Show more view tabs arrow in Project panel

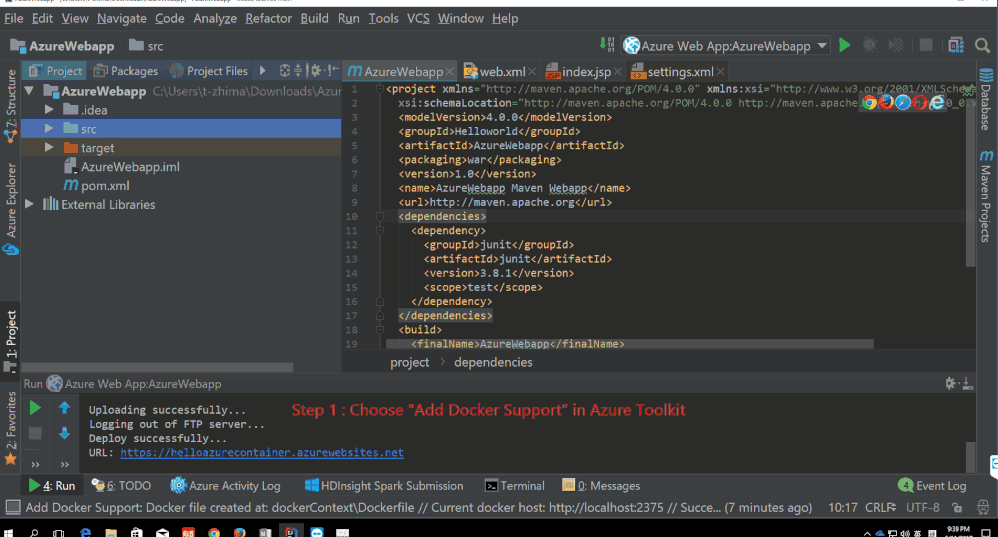[x=262, y=71]
